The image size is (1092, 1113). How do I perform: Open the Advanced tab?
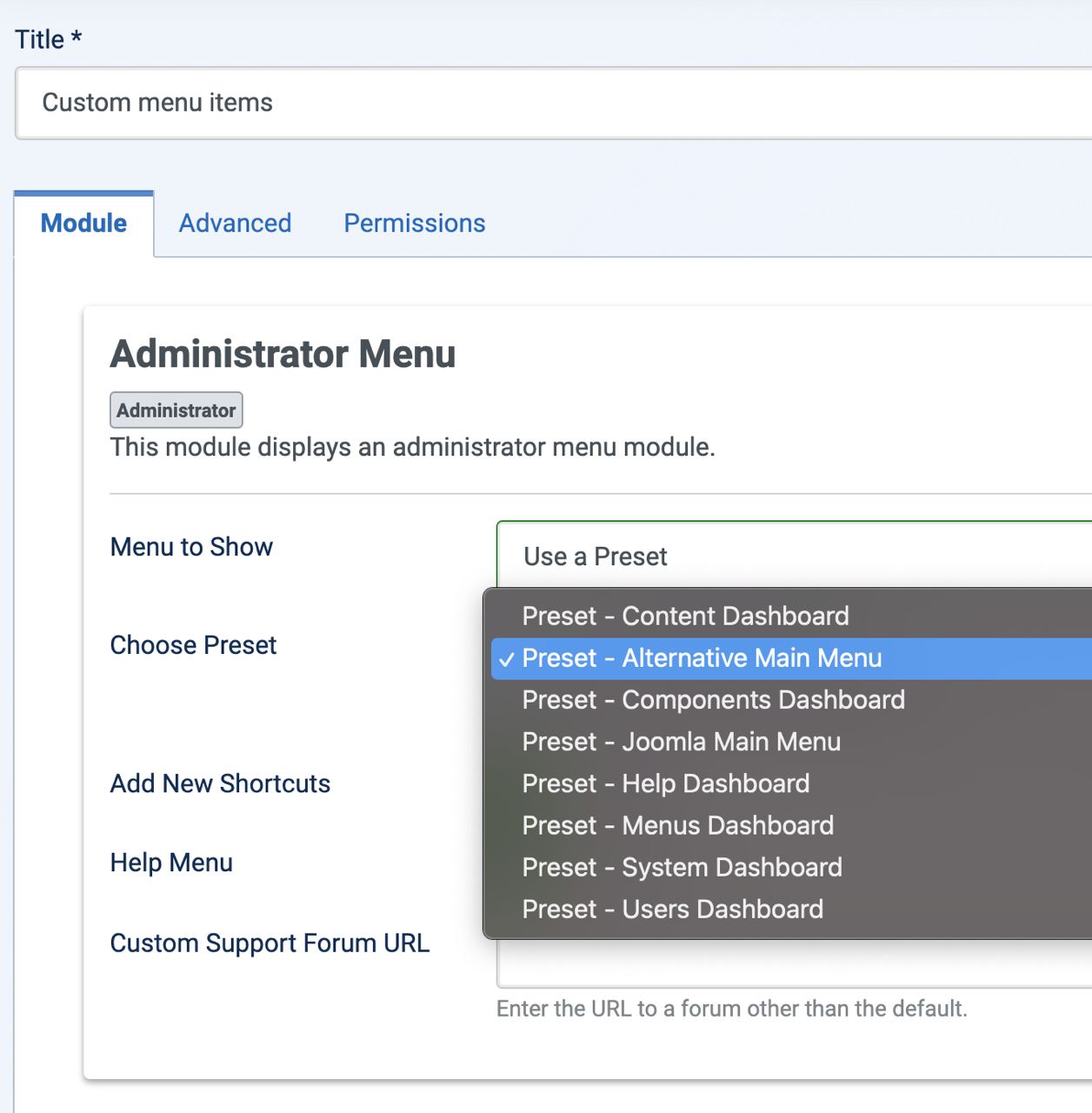tap(235, 223)
